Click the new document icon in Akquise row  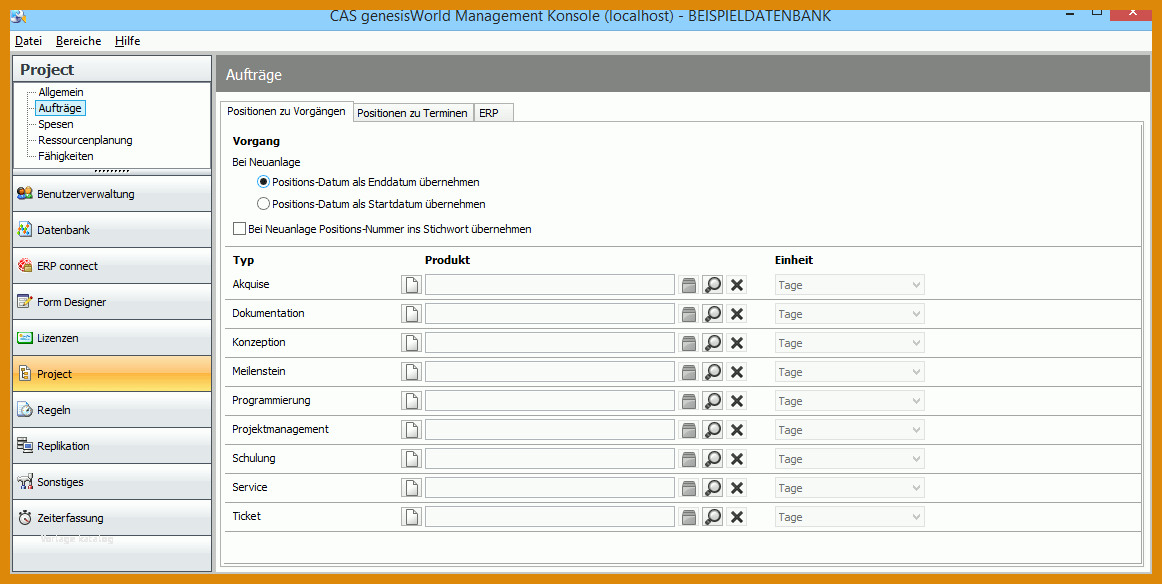point(411,285)
